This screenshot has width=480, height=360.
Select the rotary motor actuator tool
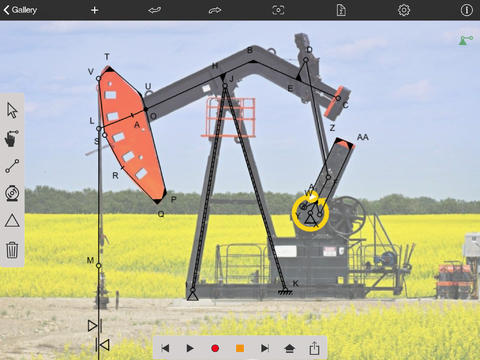point(12,193)
